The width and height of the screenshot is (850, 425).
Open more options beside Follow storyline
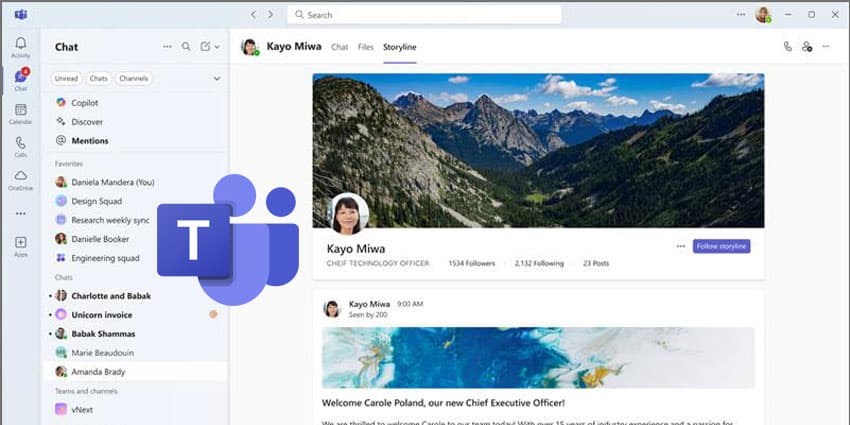[x=681, y=246]
